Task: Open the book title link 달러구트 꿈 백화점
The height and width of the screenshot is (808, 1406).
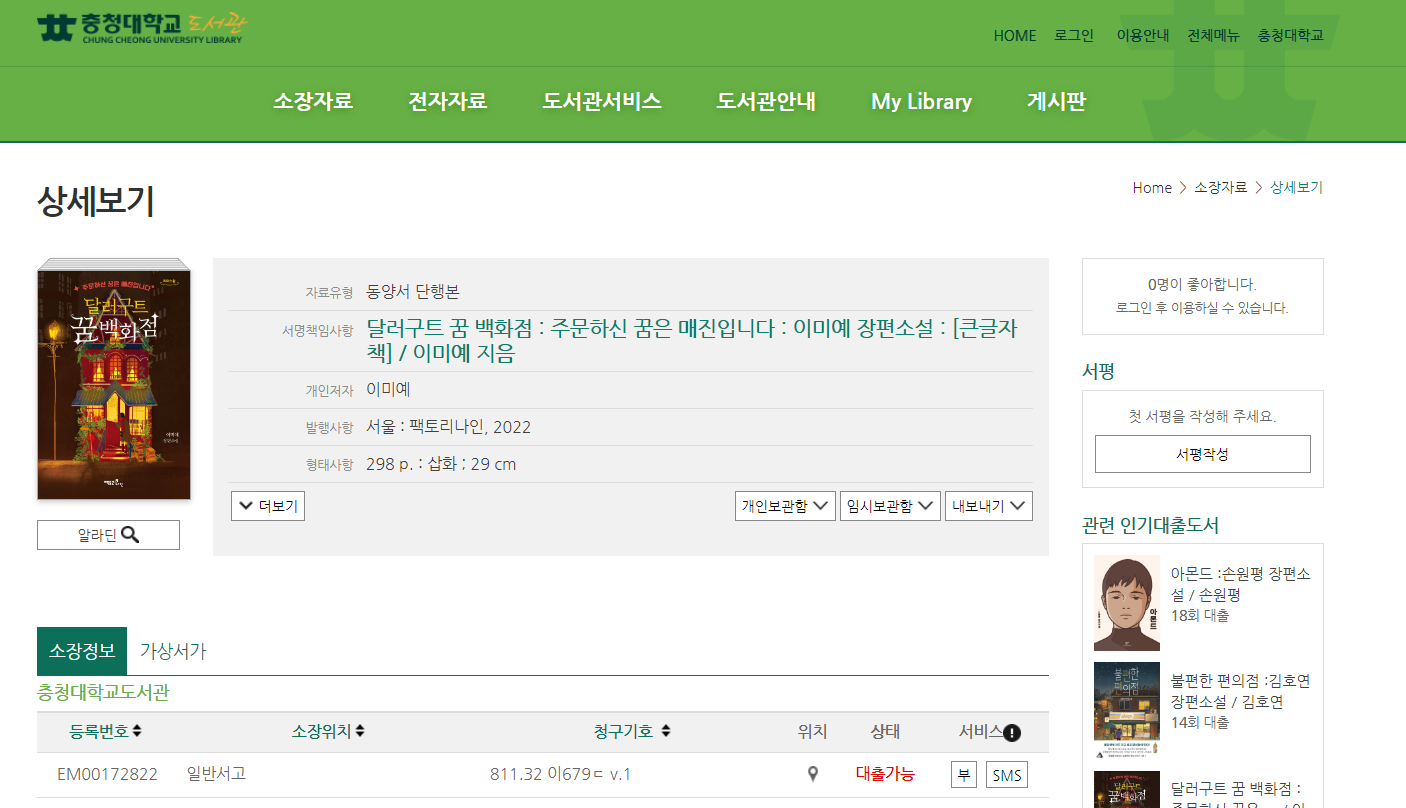Action: click(692, 341)
